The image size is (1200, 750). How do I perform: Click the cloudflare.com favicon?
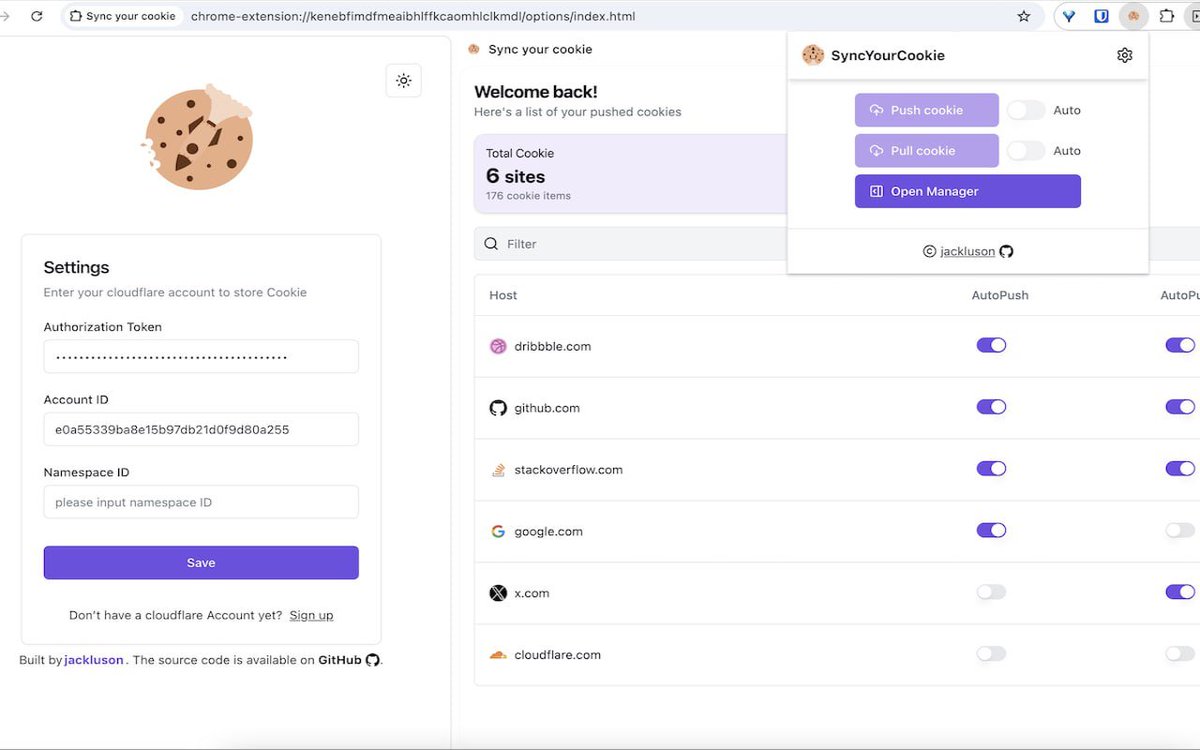[498, 654]
